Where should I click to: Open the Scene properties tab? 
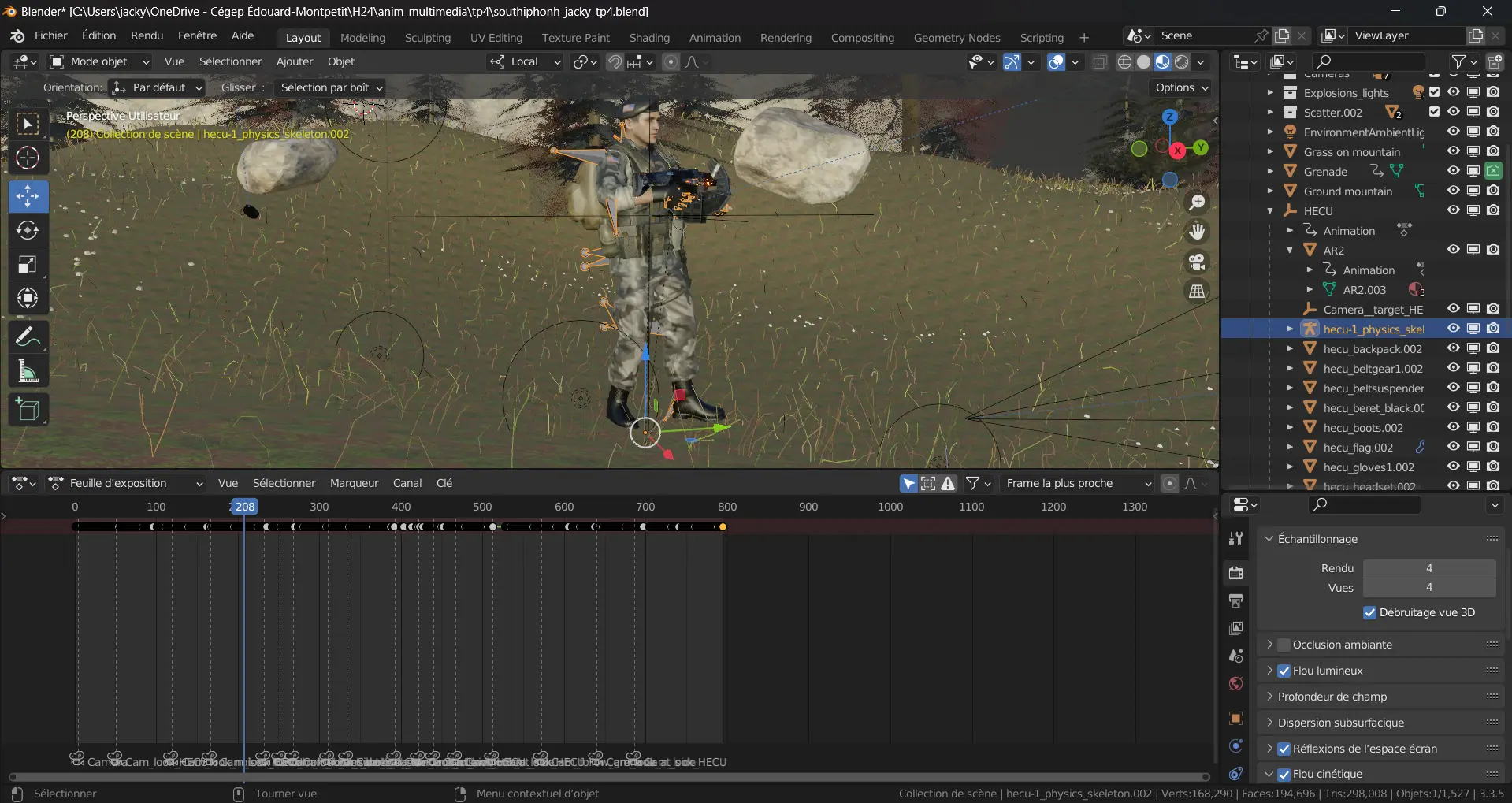[1235, 656]
